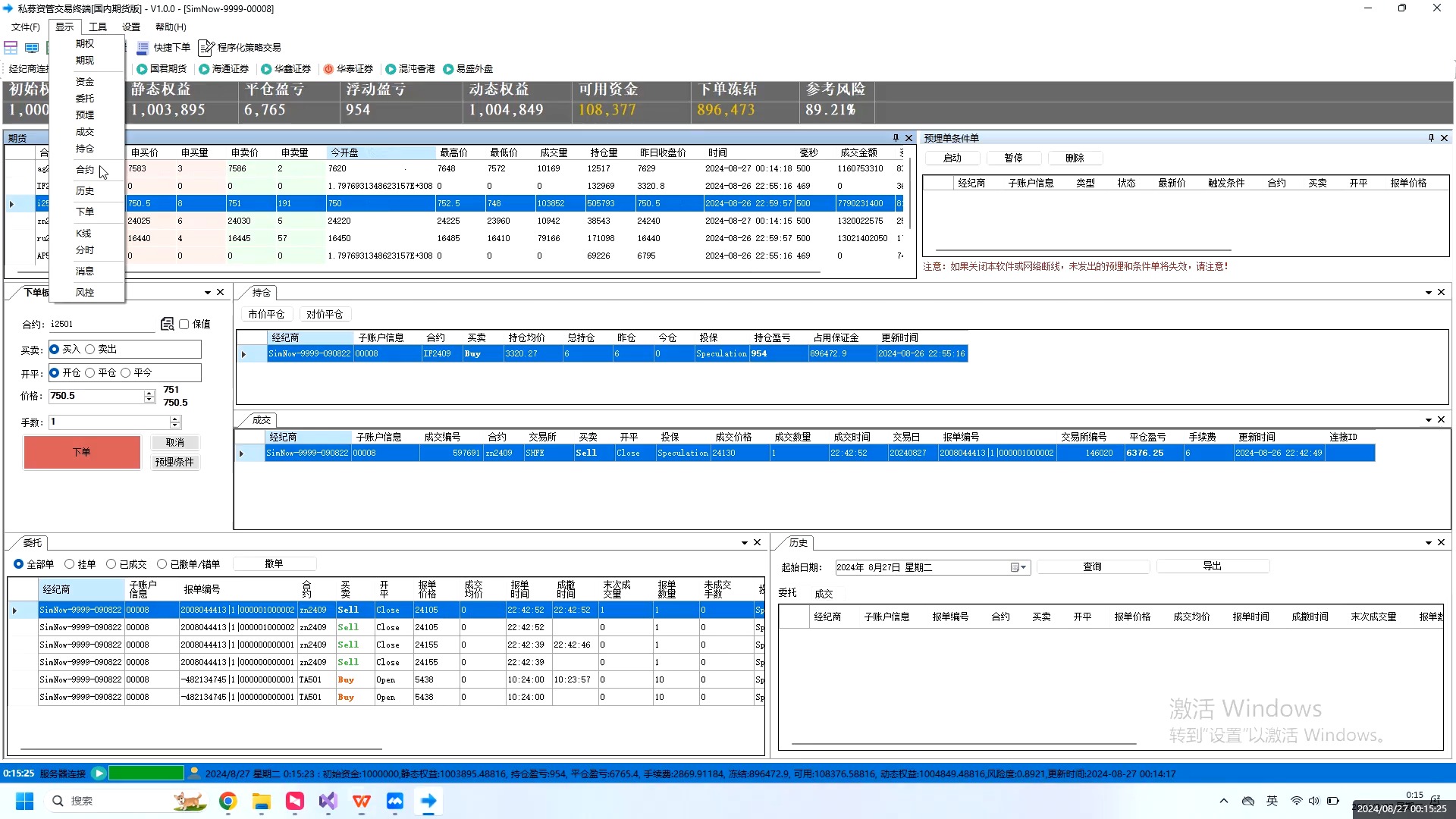Close the 期货 quotes panel
Viewport: 1456px width, 819px height.
[x=908, y=138]
